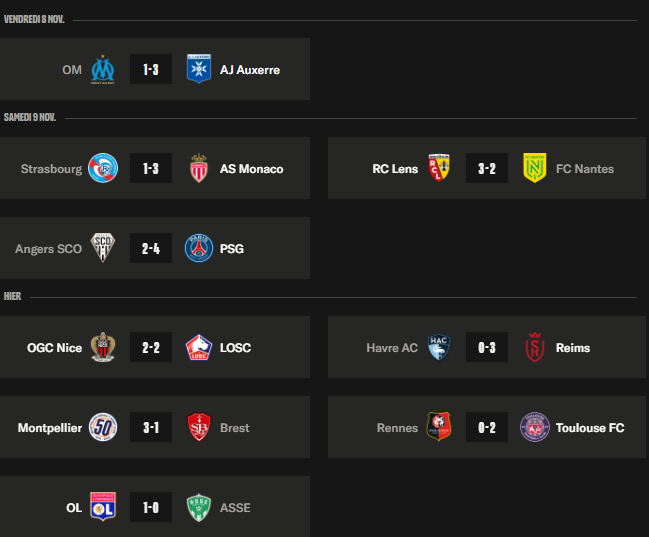Click the AS Monaco crest icon
Screen dimensions: 649x537
199,168
